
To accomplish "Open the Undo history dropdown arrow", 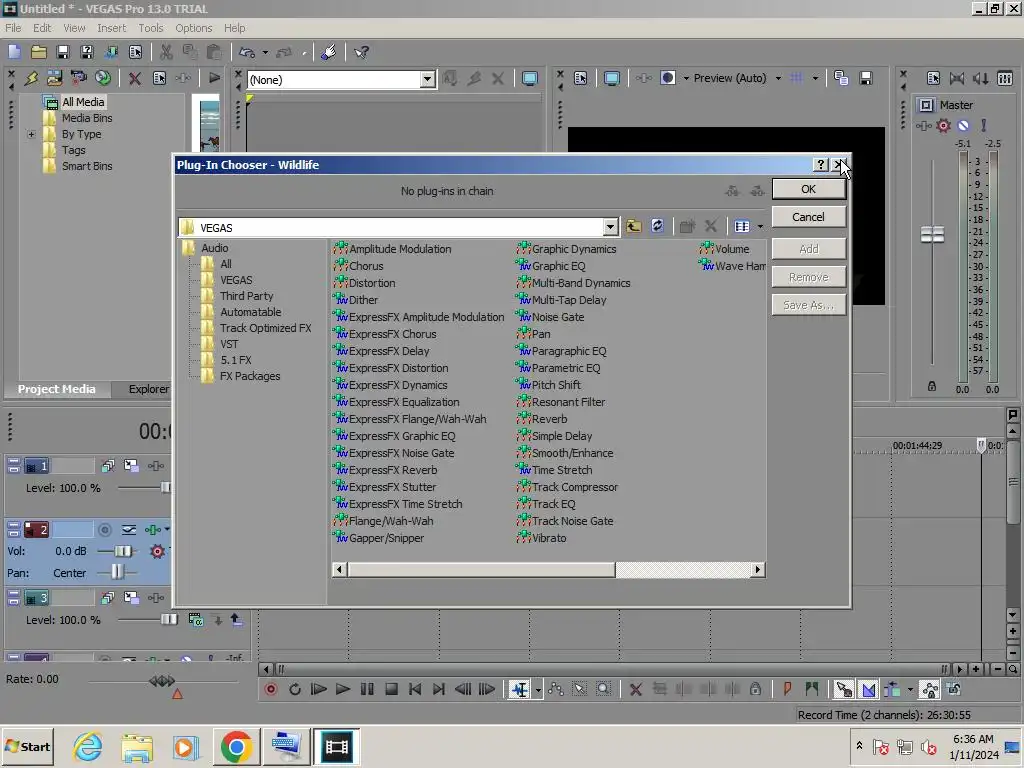I will pos(264,52).
